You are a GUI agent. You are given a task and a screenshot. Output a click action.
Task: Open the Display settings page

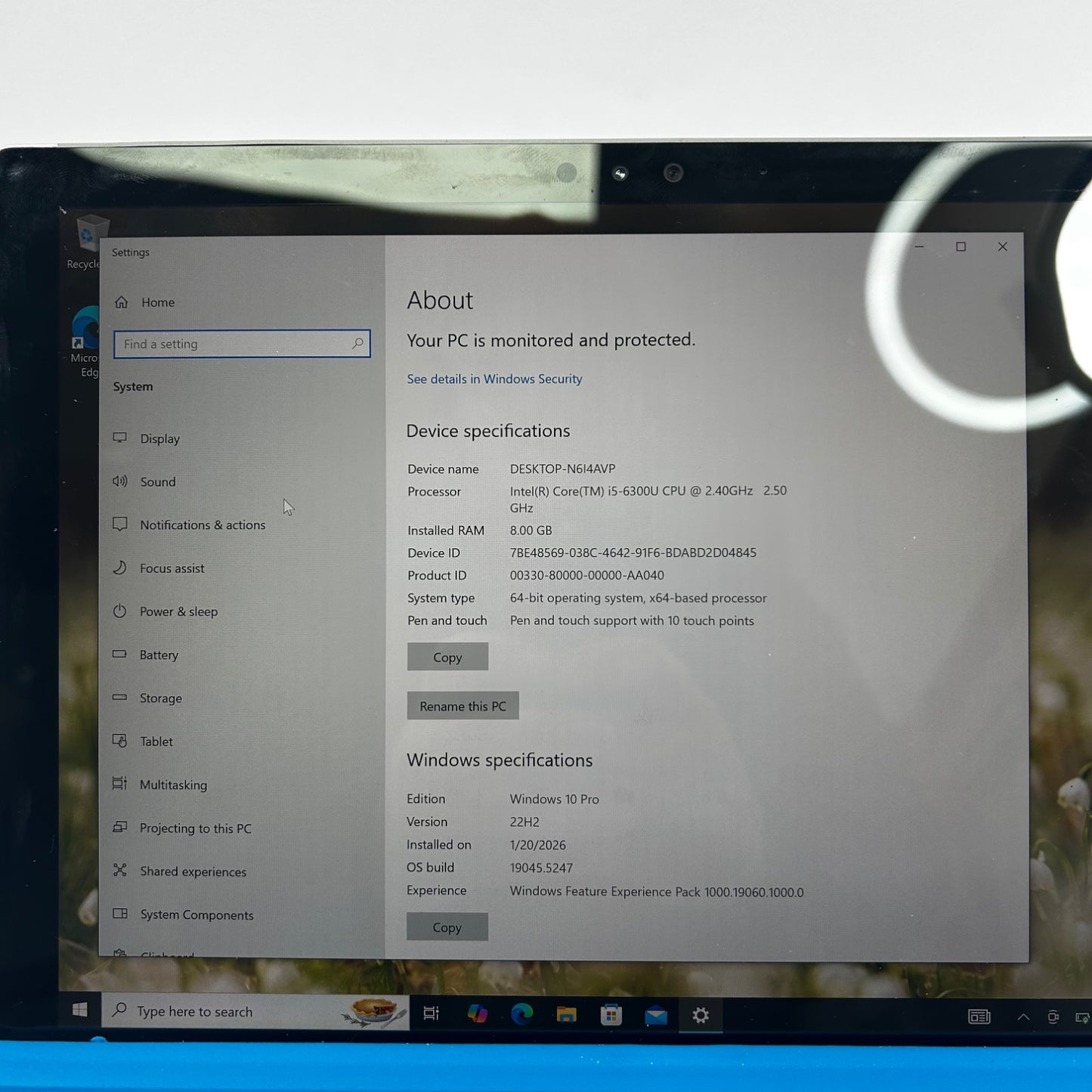tap(159, 439)
